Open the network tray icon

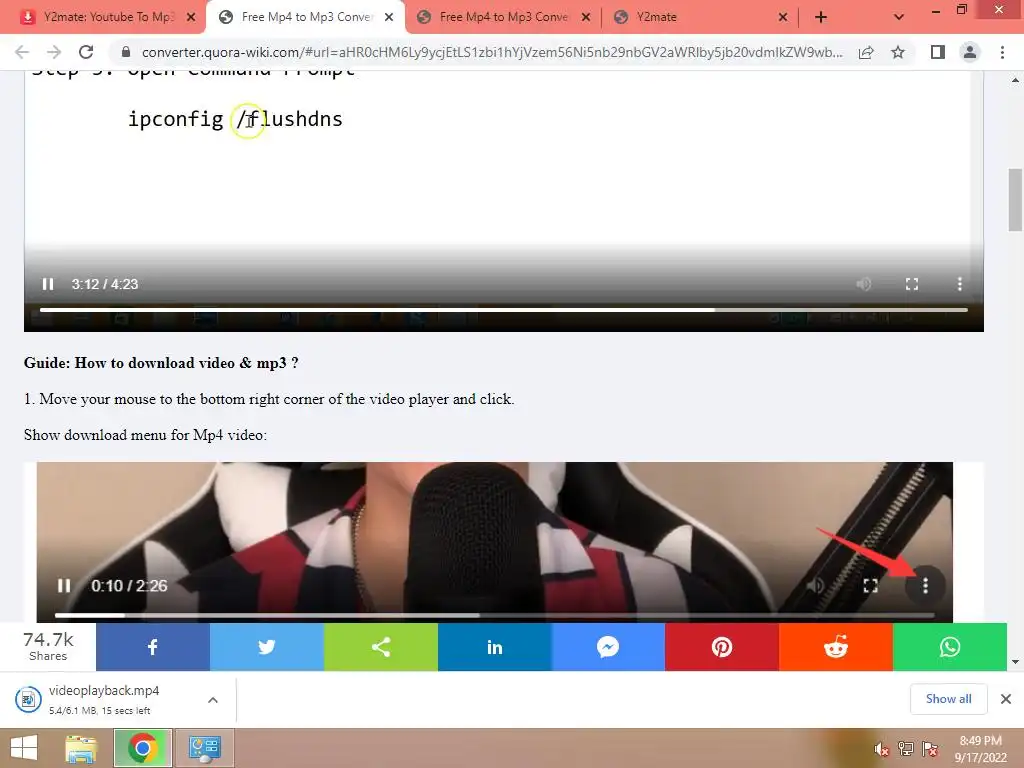[906, 749]
